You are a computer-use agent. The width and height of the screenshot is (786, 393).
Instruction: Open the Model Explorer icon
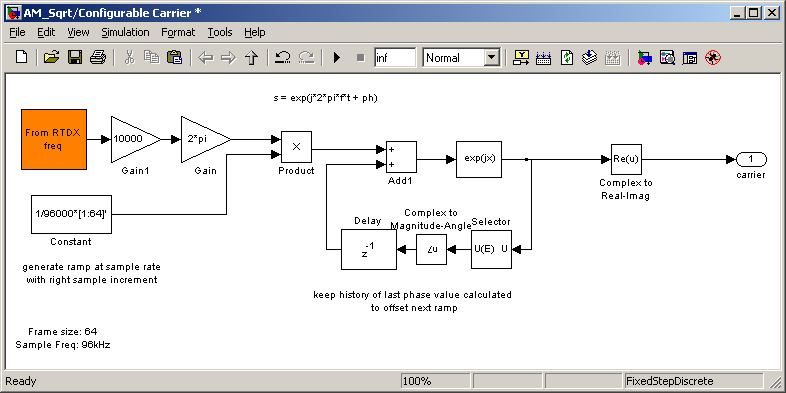click(x=667, y=58)
